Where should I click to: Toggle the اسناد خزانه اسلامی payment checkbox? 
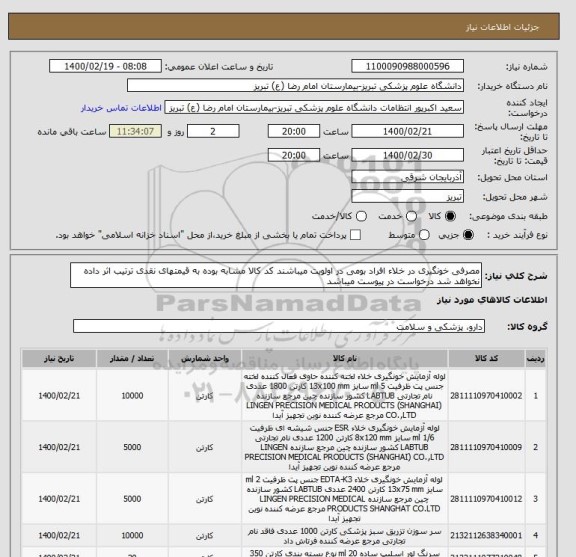click(x=355, y=235)
